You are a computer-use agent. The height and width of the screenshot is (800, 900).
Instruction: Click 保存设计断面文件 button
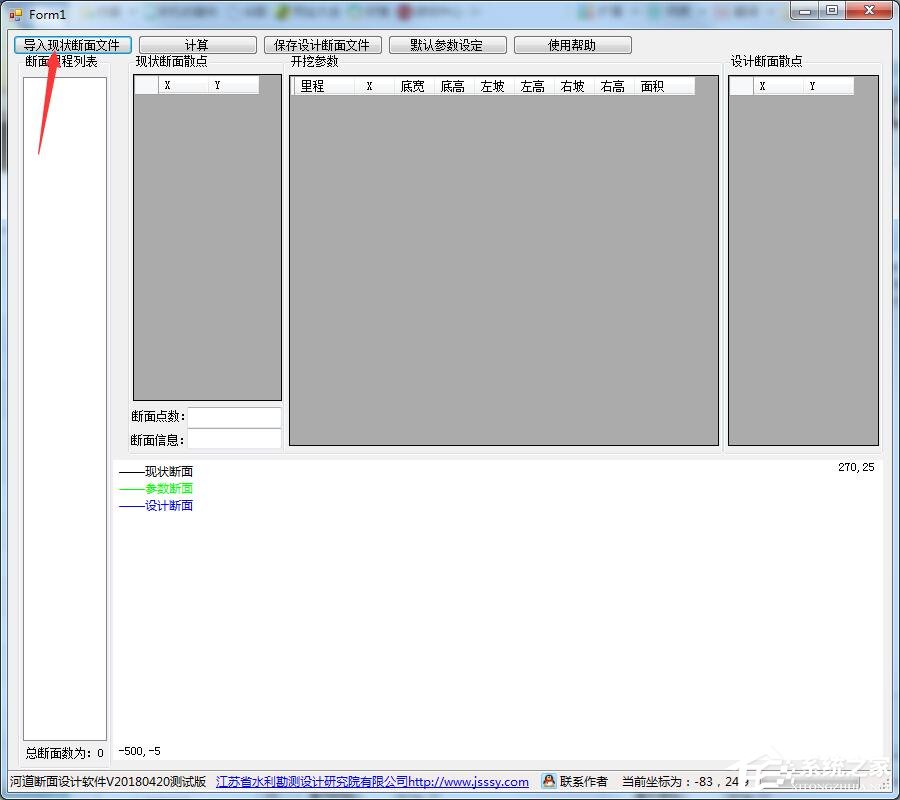(323, 45)
